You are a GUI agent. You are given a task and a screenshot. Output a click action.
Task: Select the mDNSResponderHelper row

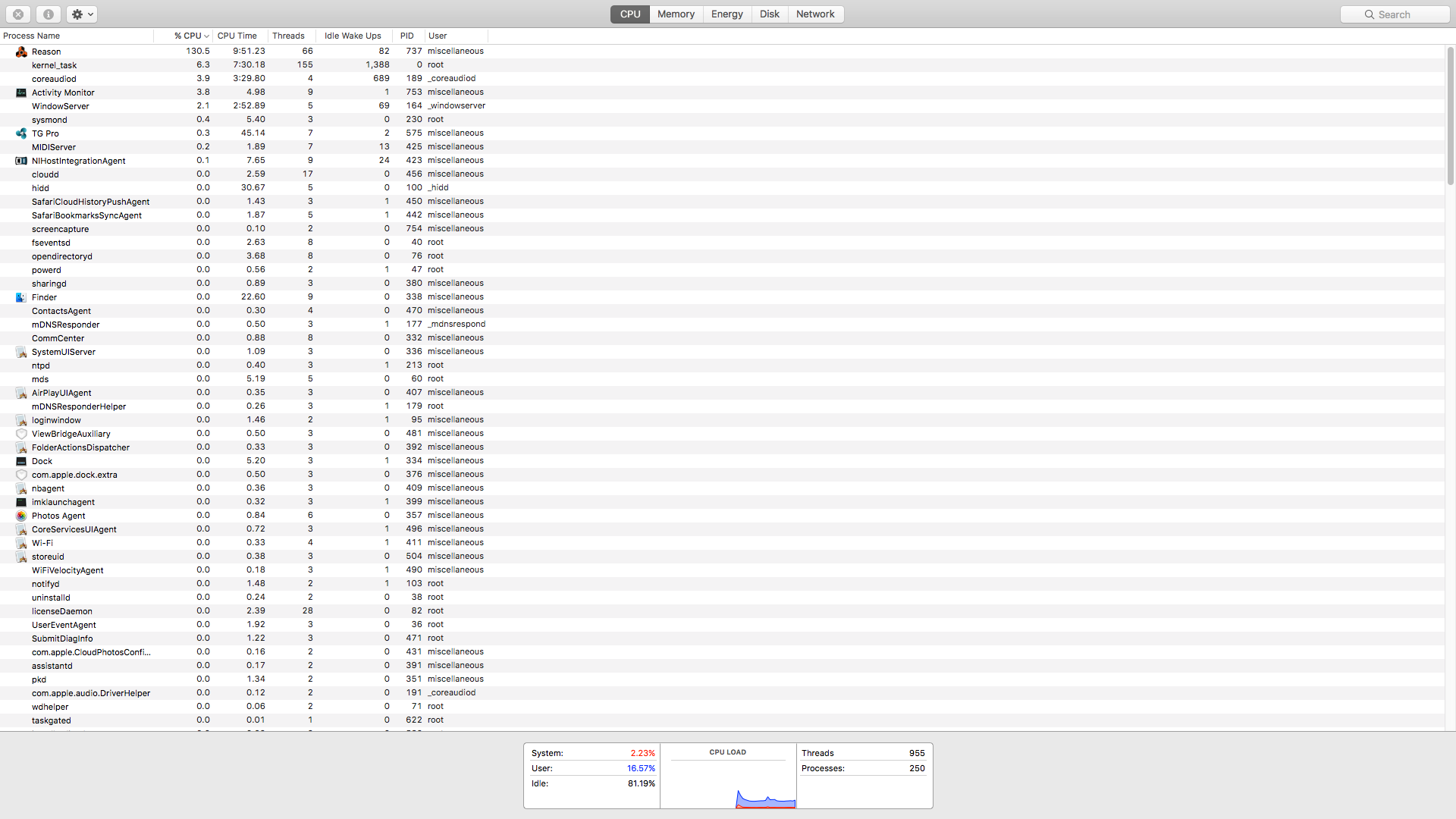coord(722,406)
